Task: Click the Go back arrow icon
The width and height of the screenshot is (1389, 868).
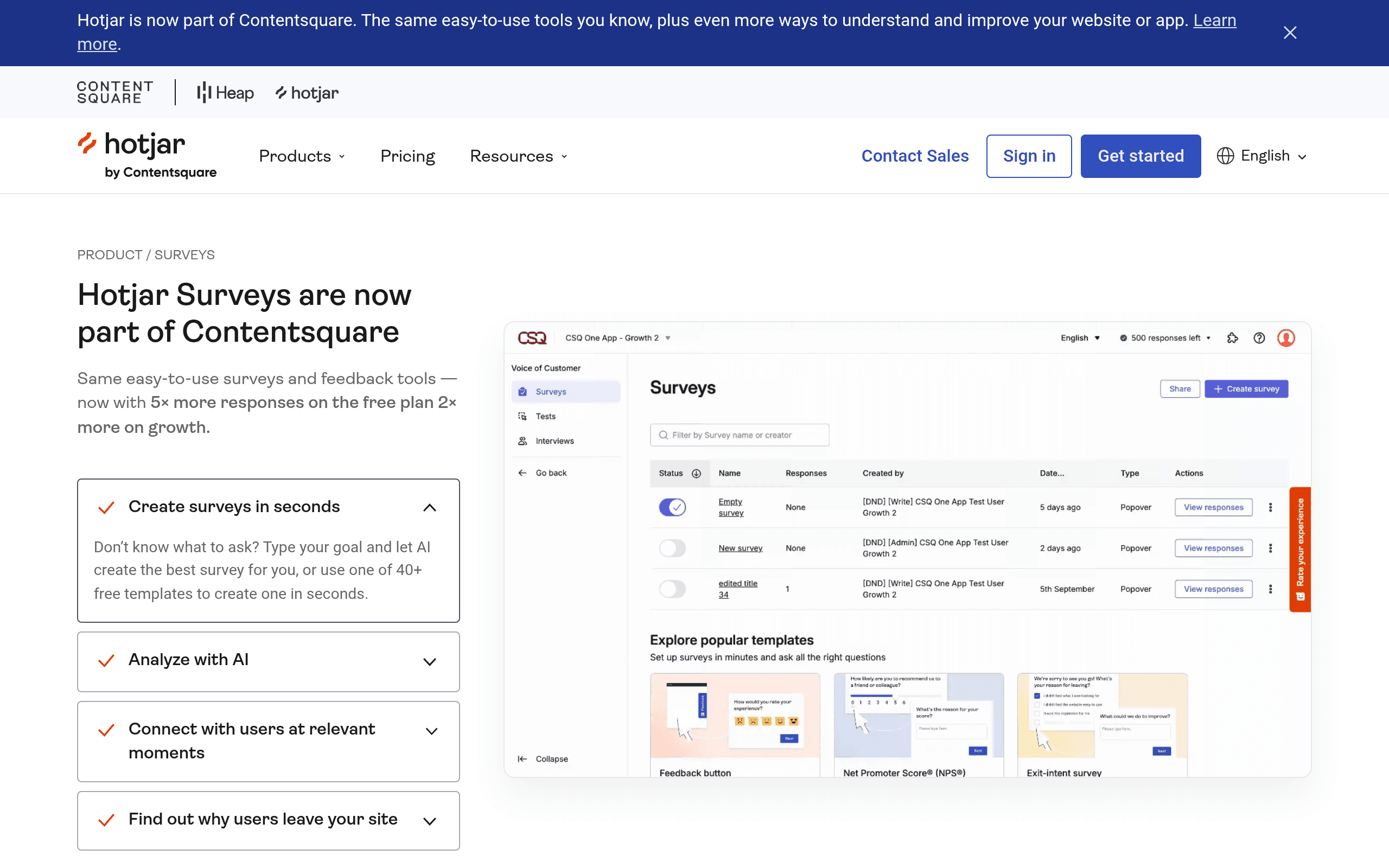Action: pos(523,473)
